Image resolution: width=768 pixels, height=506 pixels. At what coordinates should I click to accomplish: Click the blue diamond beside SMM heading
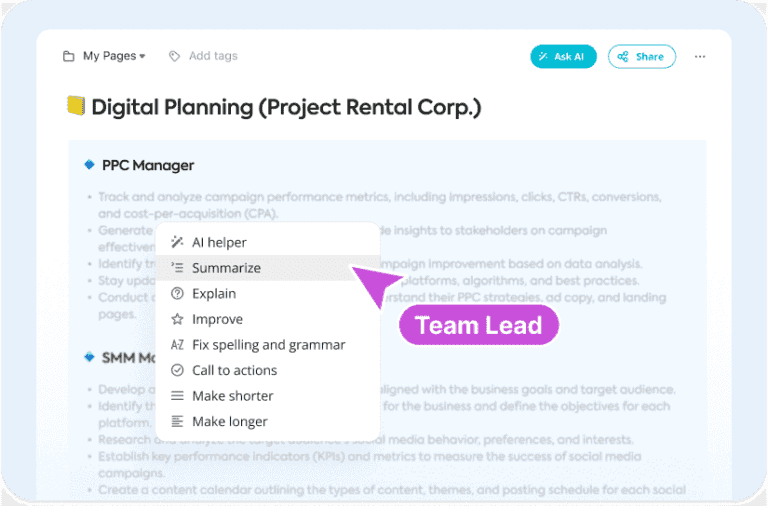[89, 357]
